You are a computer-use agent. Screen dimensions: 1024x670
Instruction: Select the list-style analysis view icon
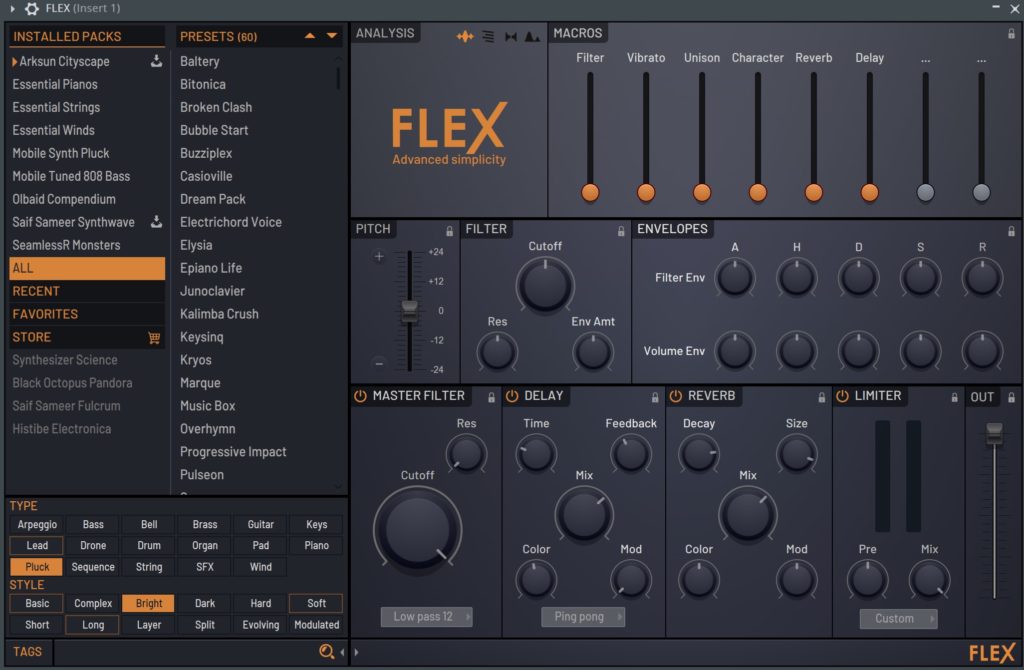click(488, 37)
